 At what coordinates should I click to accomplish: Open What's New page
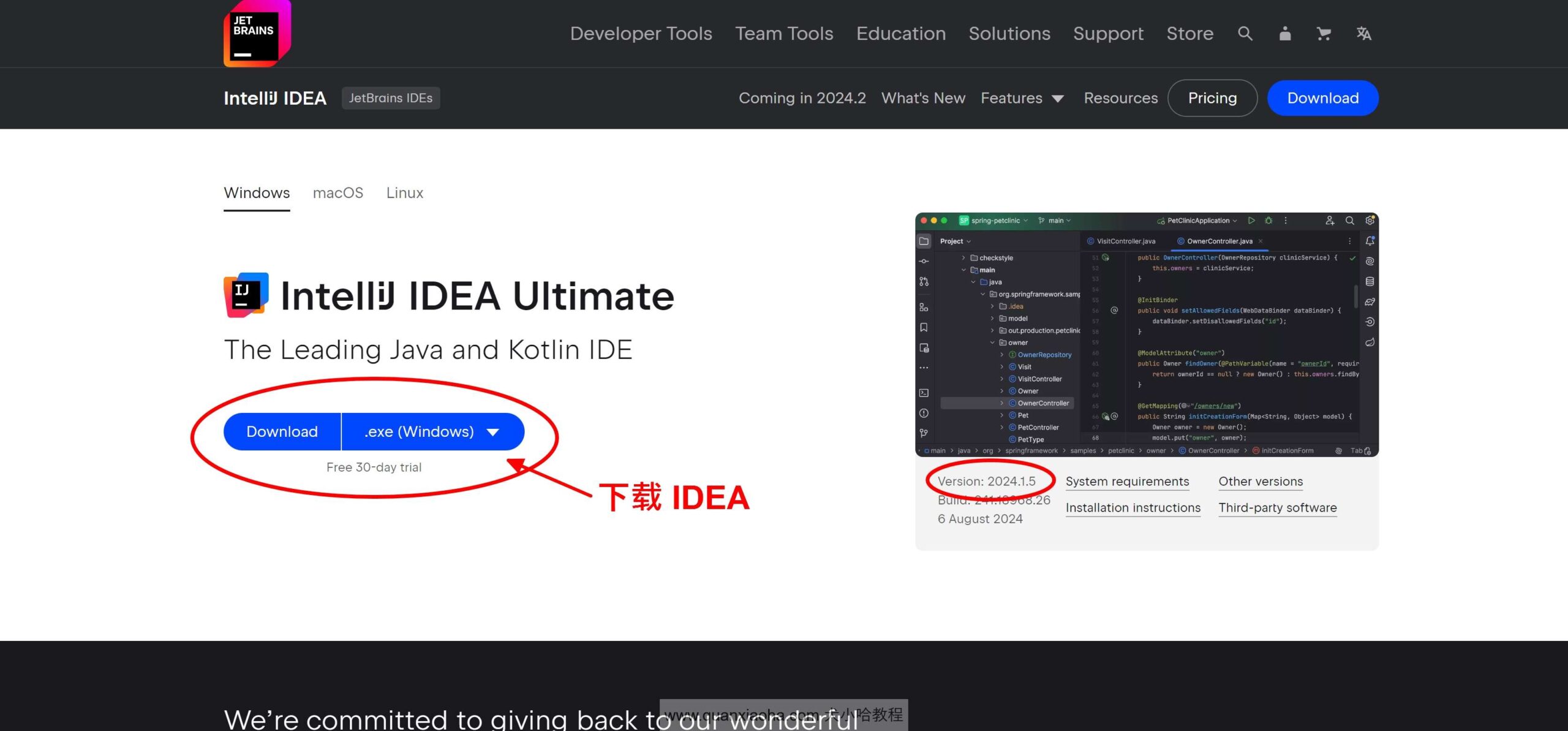pyautogui.click(x=923, y=98)
